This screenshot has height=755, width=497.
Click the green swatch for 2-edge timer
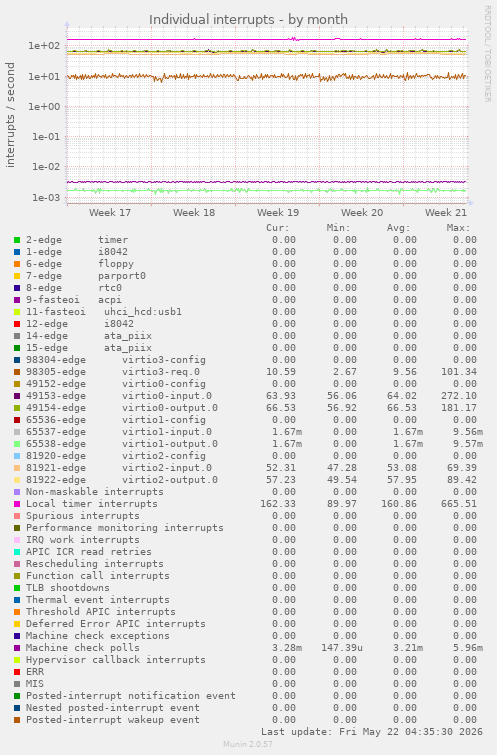click(x=17, y=240)
